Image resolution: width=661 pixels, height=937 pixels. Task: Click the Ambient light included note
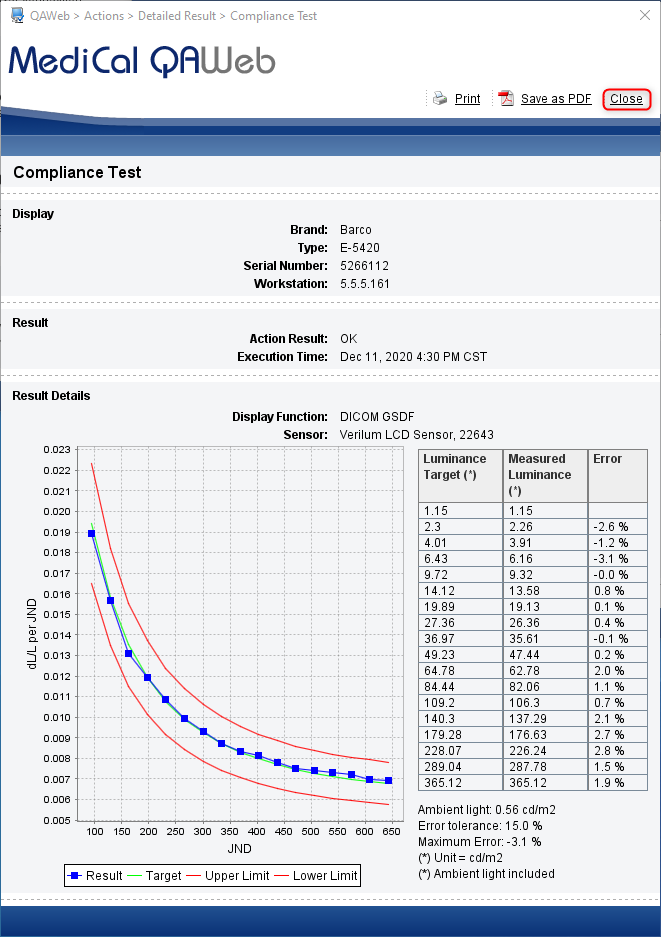pyautogui.click(x=486, y=874)
